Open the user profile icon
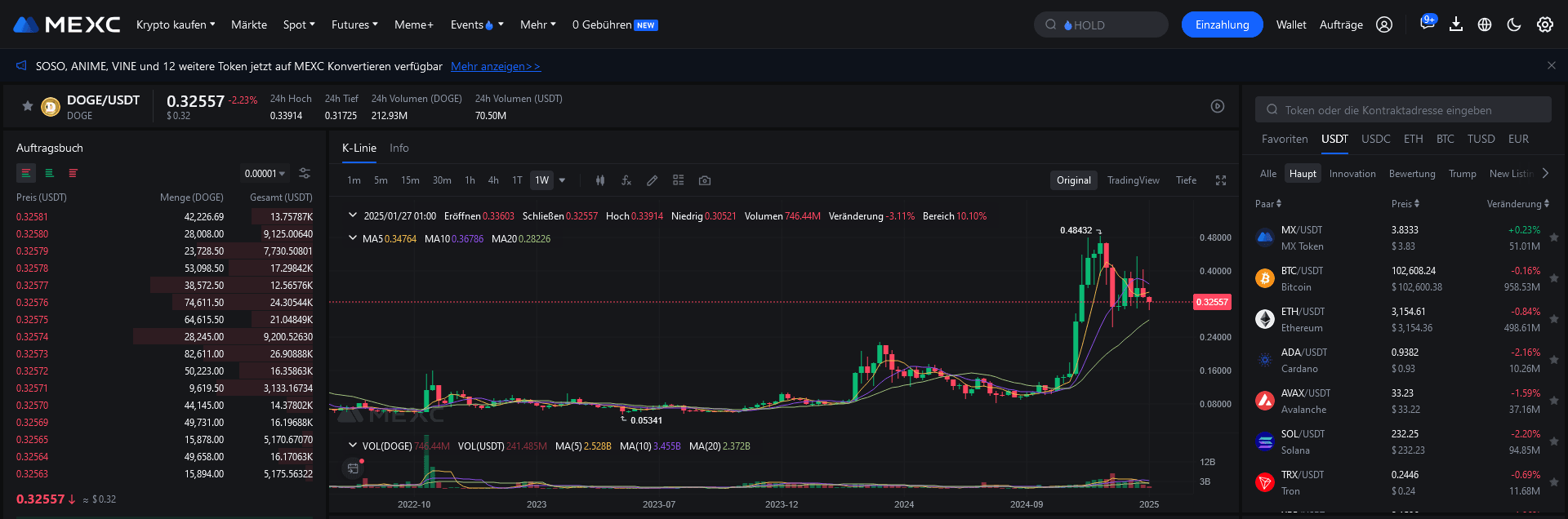 click(x=1384, y=24)
